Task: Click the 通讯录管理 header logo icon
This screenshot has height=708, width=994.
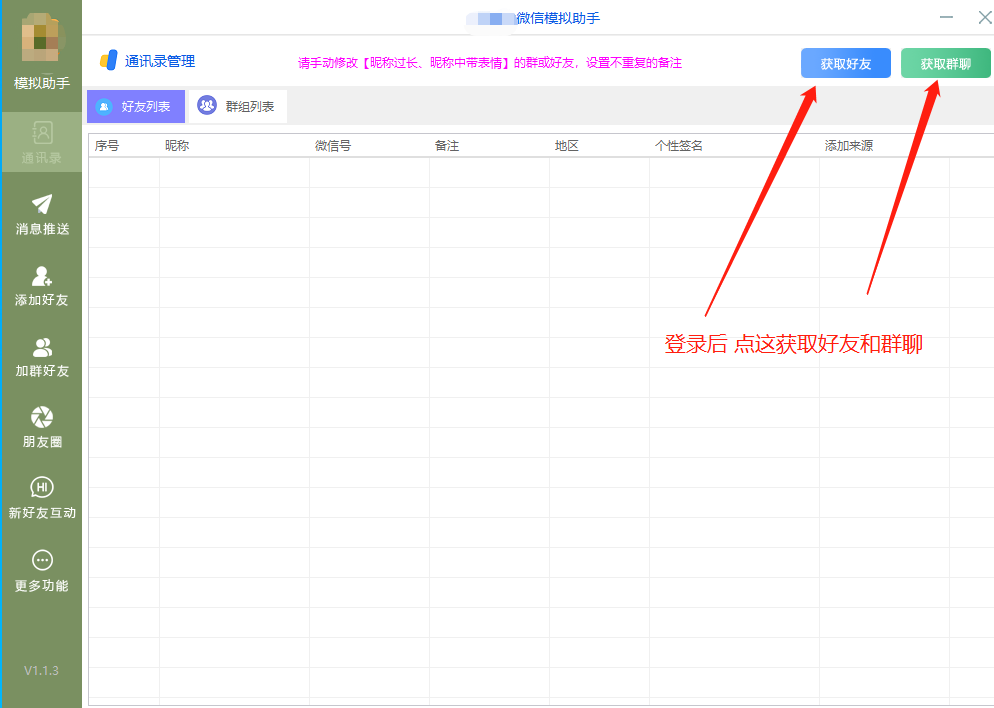Action: (x=108, y=61)
